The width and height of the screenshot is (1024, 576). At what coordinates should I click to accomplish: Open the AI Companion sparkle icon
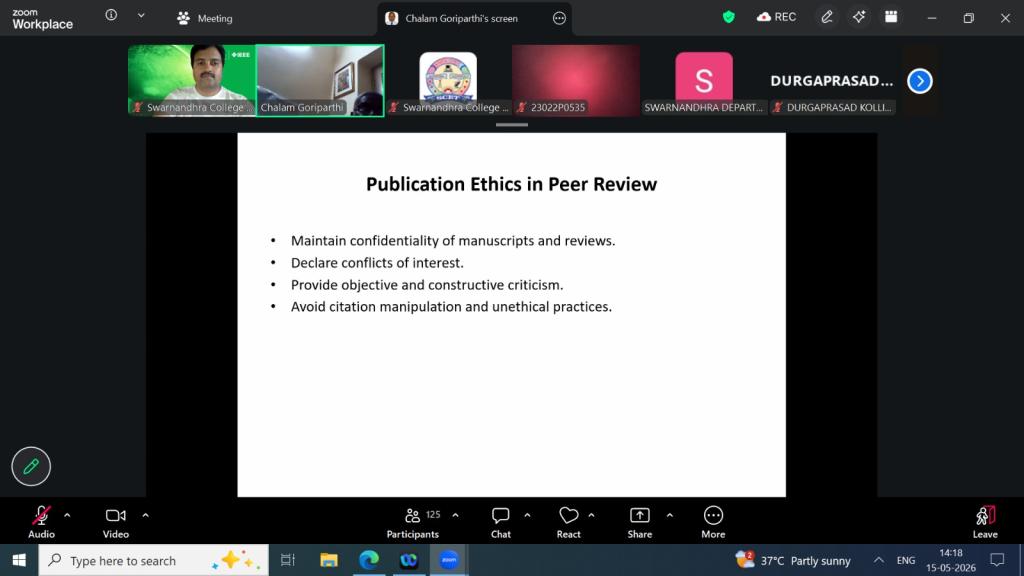click(x=859, y=18)
